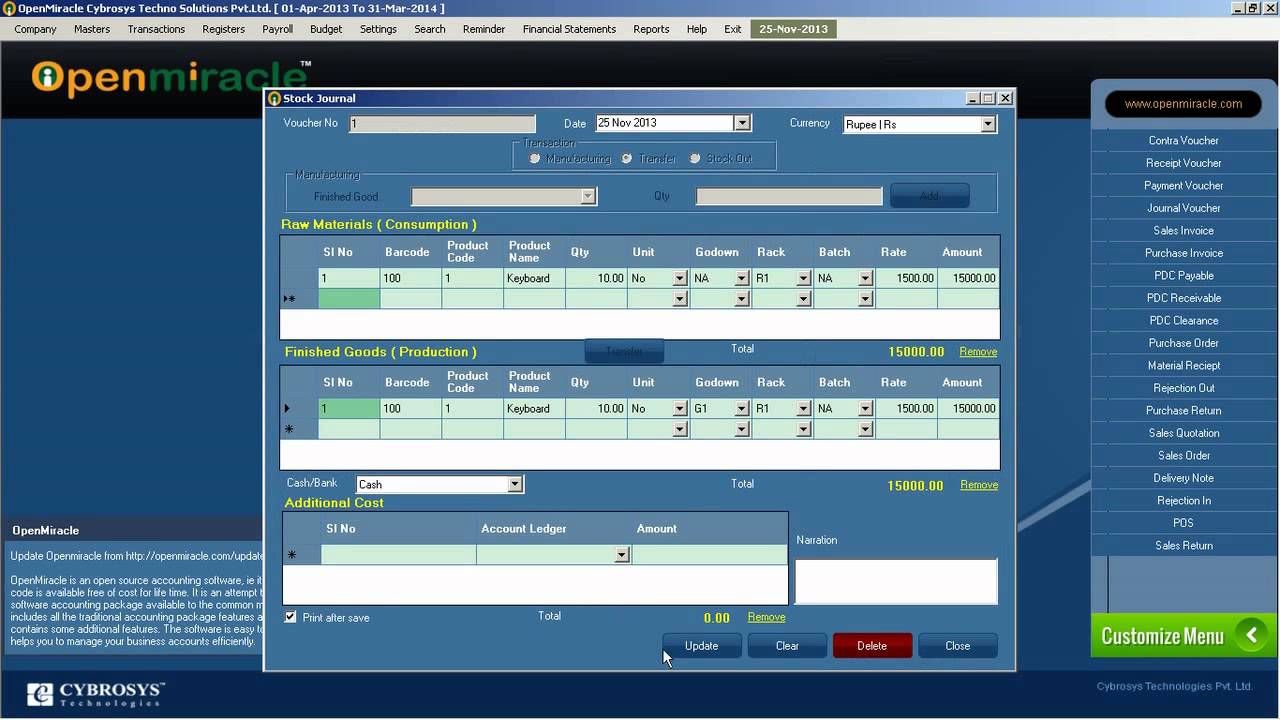The height and width of the screenshot is (720, 1280).
Task: Open Receipt Voucher from side menu
Action: point(1183,163)
